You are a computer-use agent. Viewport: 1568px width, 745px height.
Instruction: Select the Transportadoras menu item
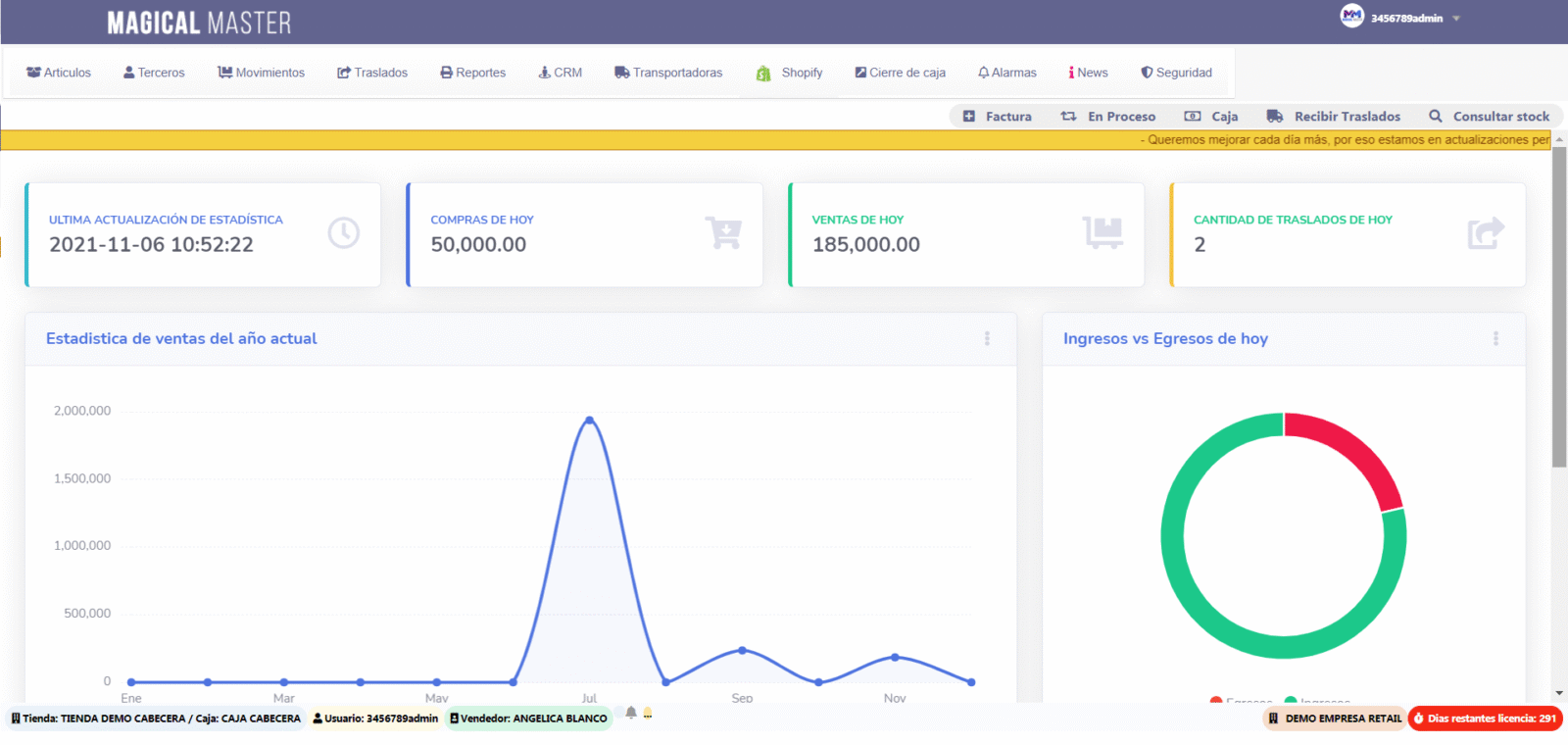click(668, 73)
